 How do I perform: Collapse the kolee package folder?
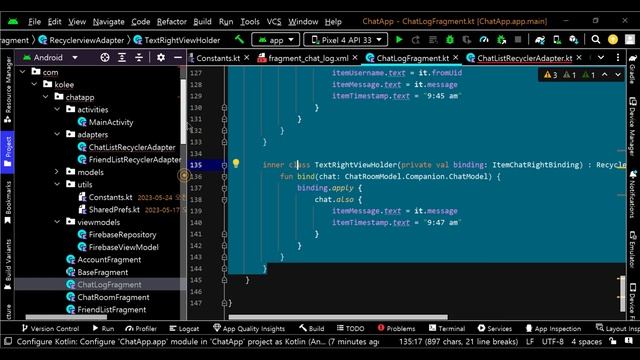click(x=35, y=84)
